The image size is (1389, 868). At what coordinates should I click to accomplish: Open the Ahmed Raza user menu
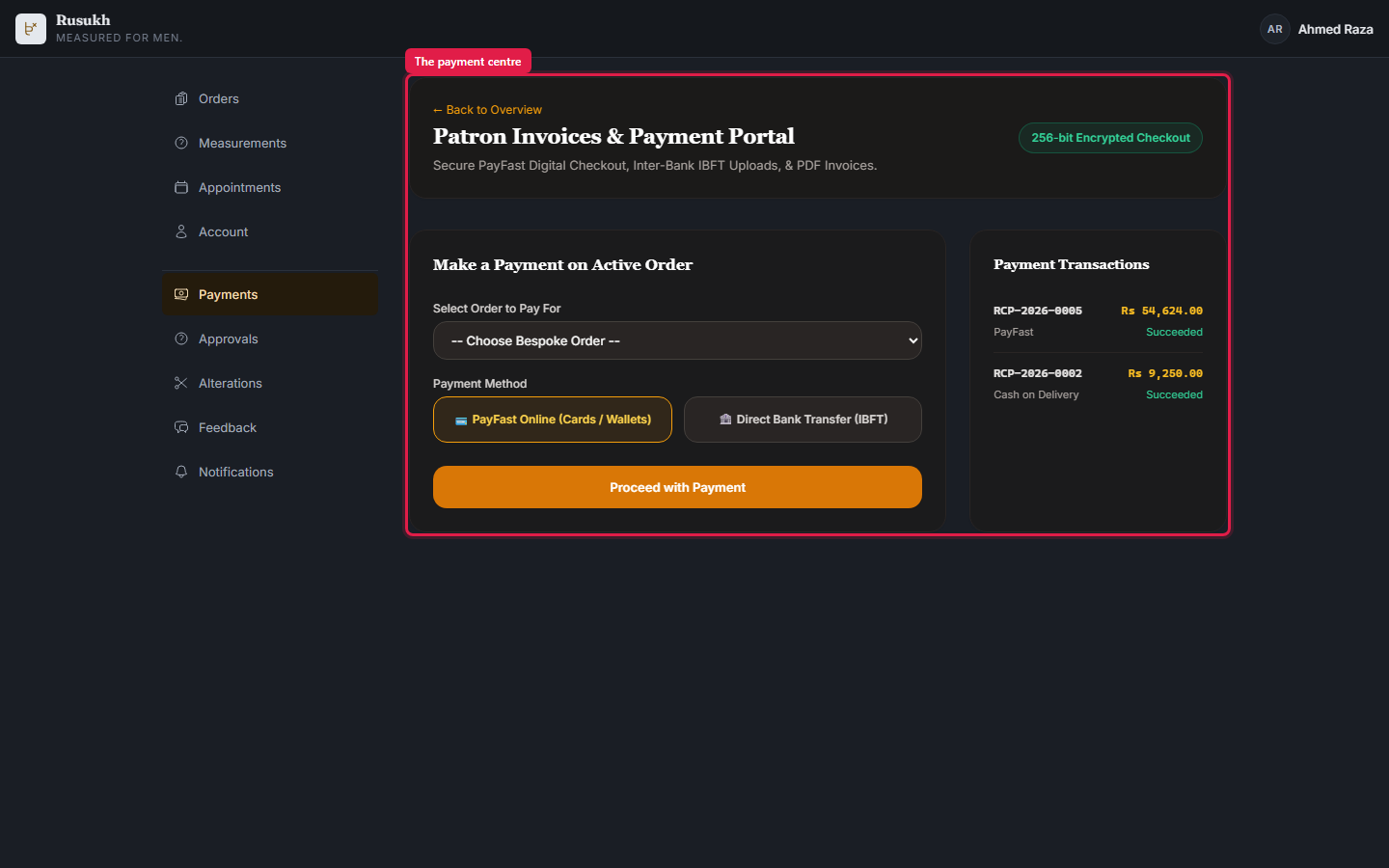click(x=1317, y=29)
